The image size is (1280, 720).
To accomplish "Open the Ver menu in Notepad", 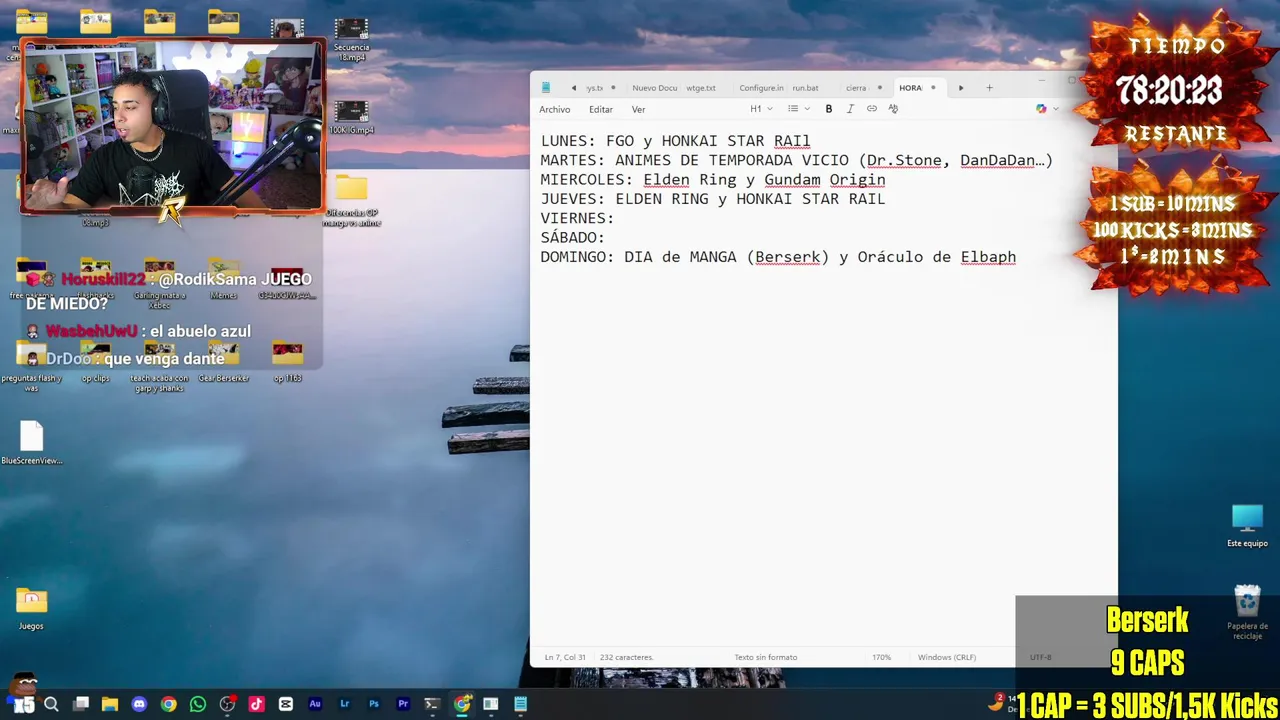I will (x=638, y=109).
